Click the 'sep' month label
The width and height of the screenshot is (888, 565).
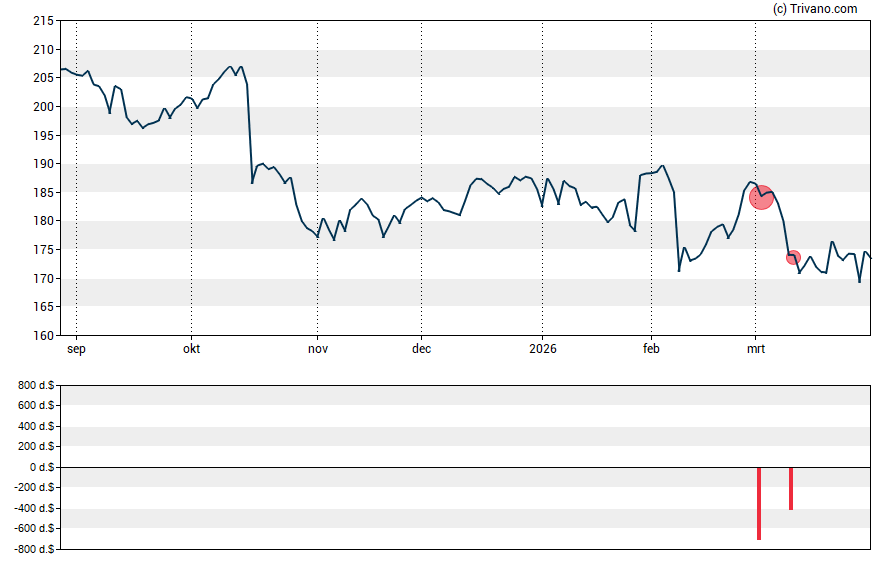point(76,349)
